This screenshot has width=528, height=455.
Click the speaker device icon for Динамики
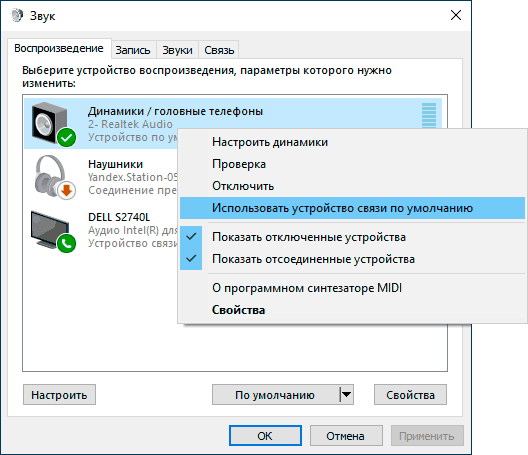(53, 124)
